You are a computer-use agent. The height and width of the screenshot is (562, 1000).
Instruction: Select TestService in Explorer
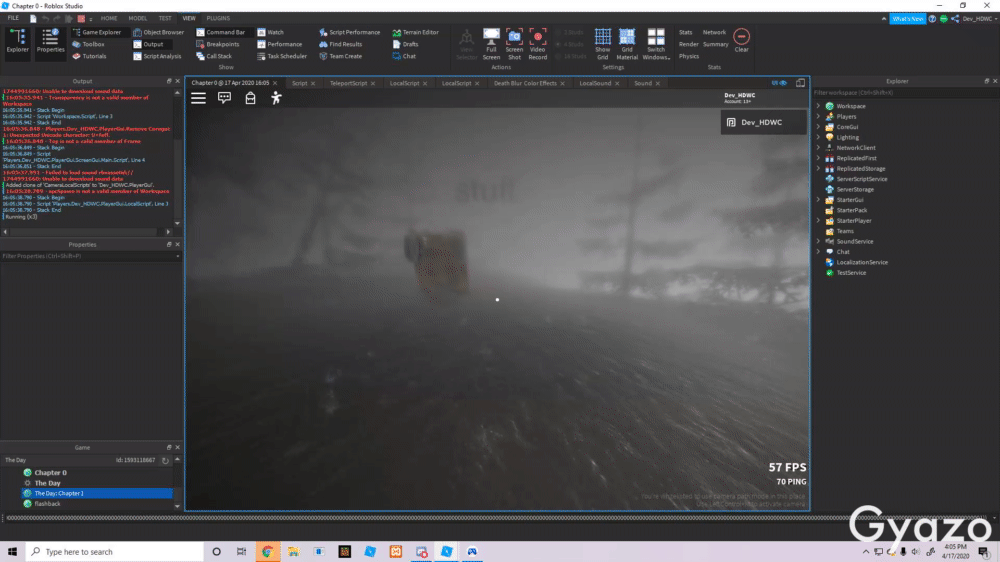point(851,272)
